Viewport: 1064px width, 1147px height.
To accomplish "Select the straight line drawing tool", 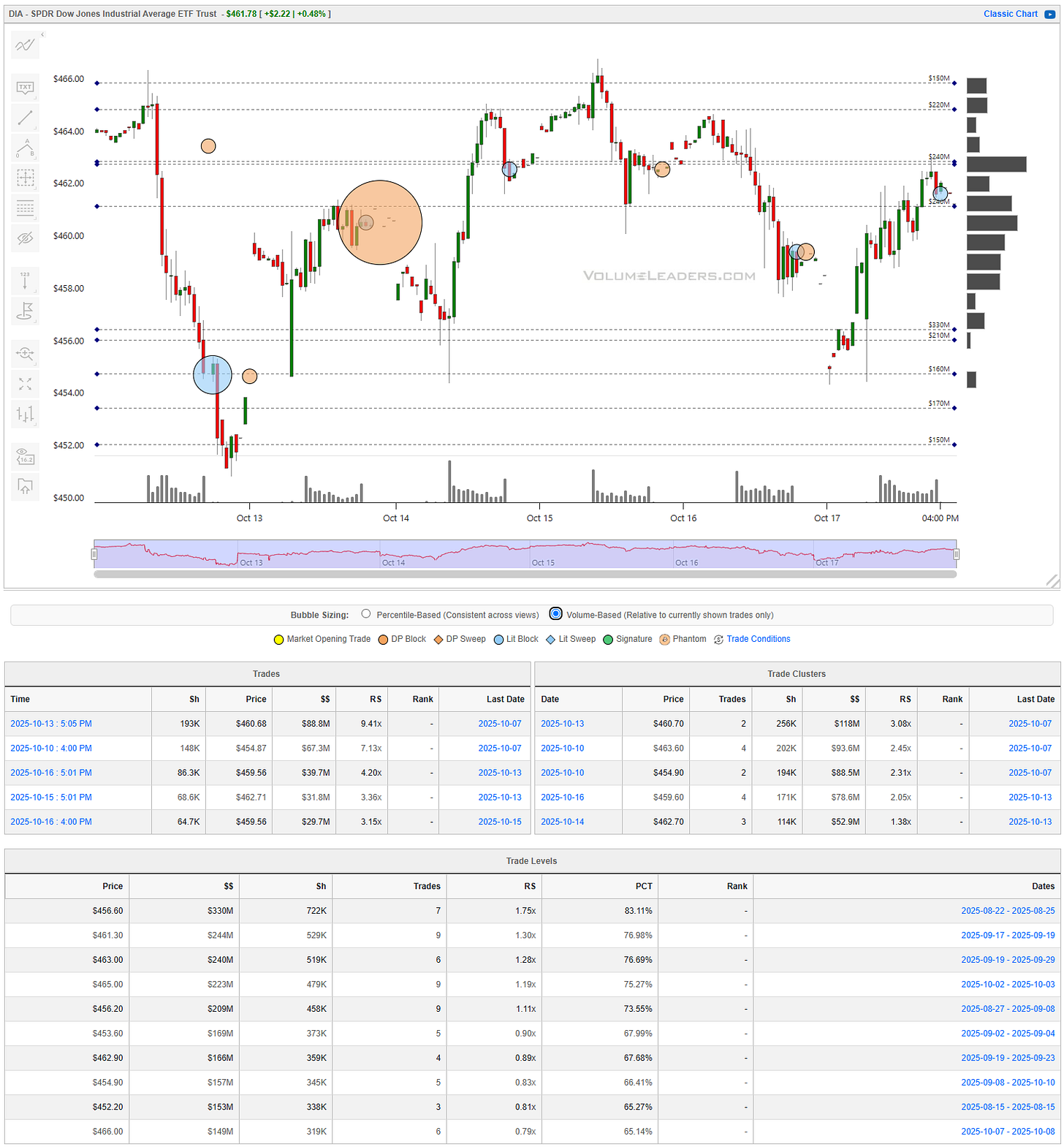I will 25,117.
